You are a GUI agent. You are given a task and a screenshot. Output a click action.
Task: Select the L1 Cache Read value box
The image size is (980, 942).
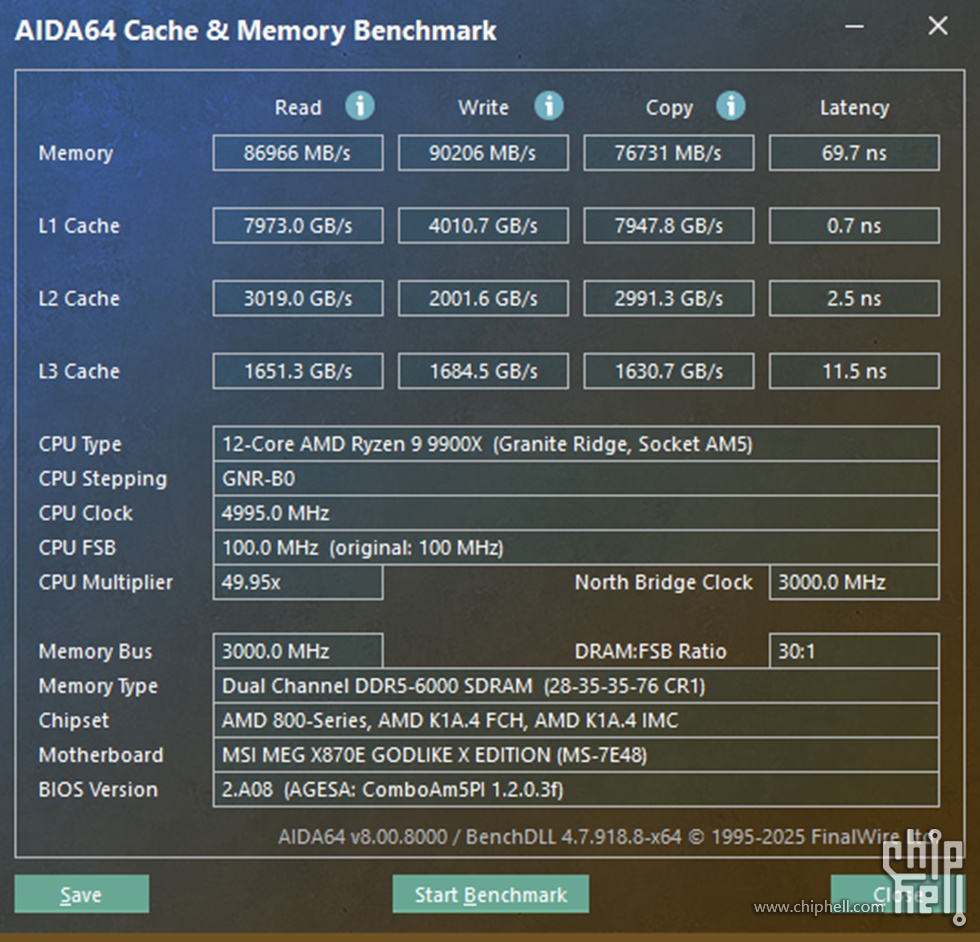(x=298, y=226)
